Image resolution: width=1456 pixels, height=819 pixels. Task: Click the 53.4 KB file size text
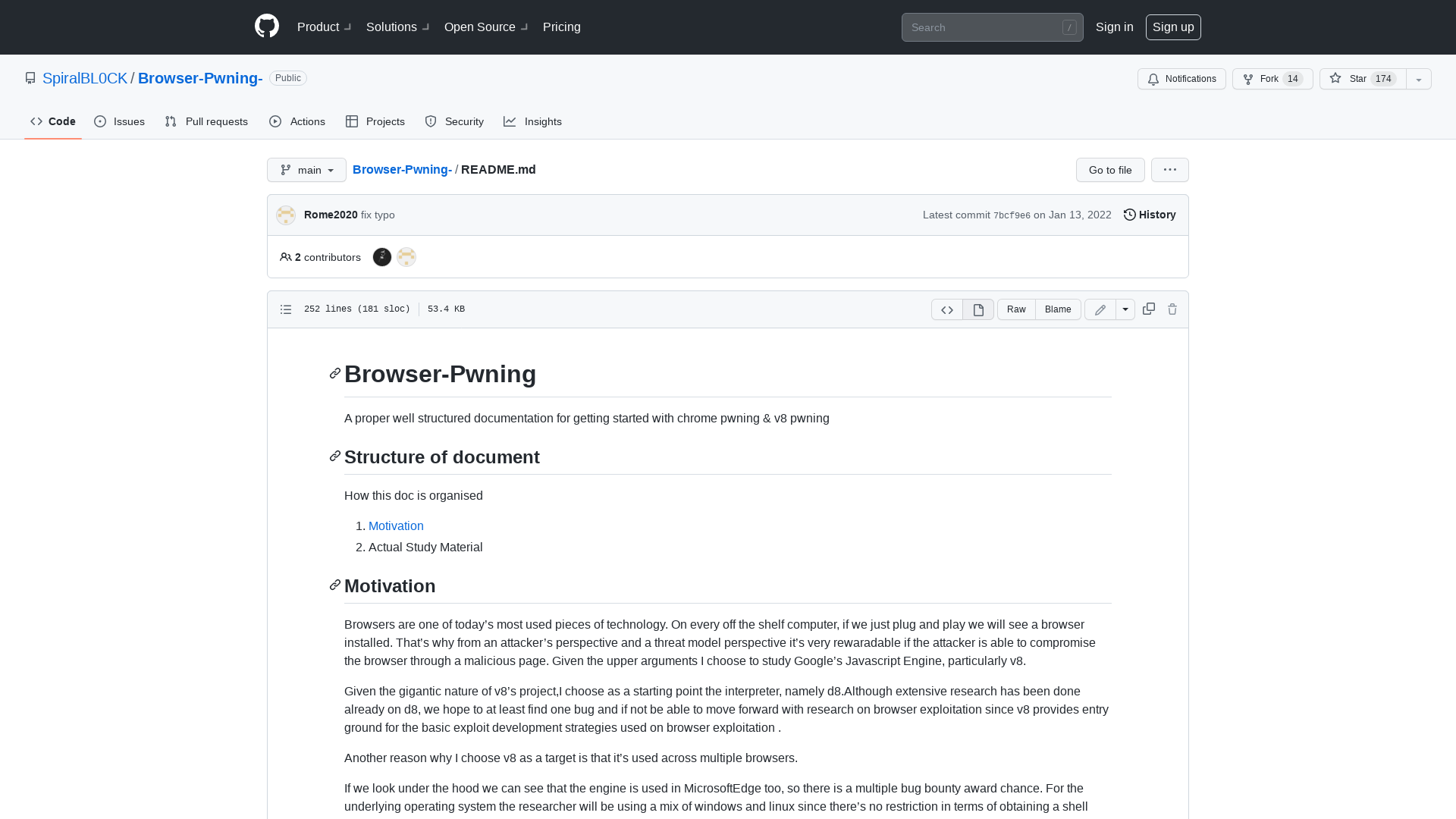point(446,309)
